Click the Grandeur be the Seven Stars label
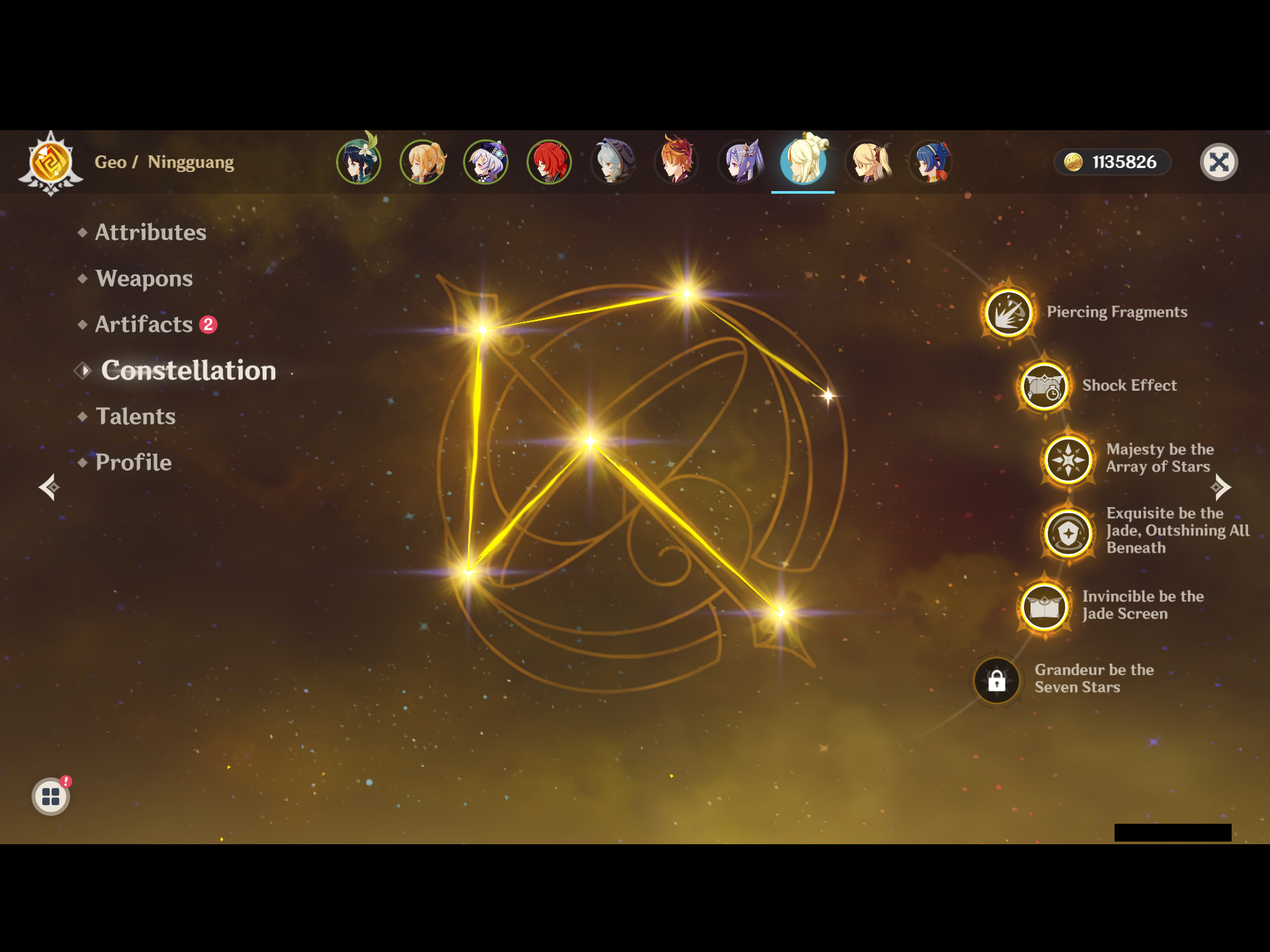Viewport: 1270px width, 952px height. click(1094, 678)
